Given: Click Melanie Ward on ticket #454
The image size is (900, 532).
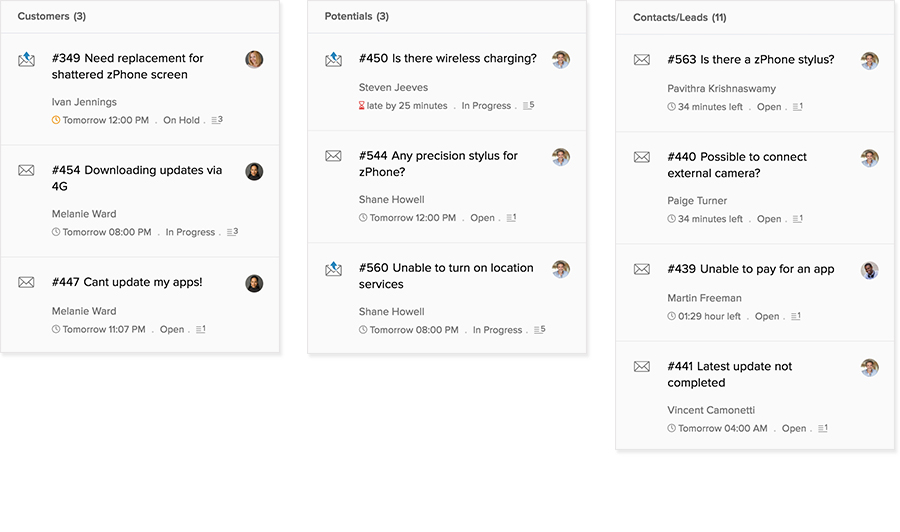Looking at the screenshot, I should [84, 213].
